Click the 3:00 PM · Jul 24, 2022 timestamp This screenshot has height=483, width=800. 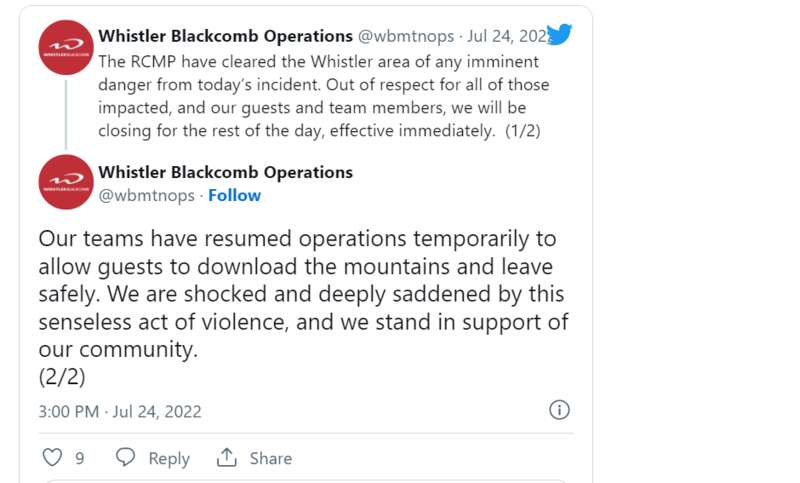coord(120,411)
